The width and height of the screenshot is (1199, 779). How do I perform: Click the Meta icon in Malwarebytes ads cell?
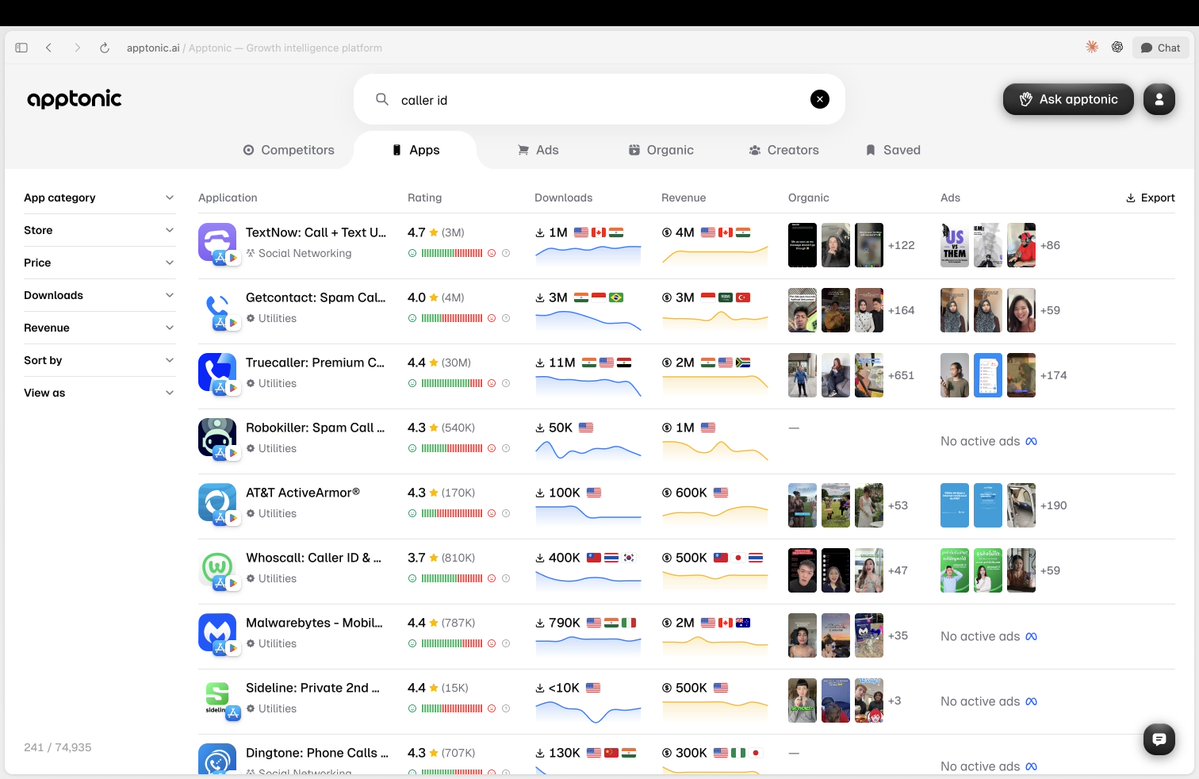coord(1031,636)
